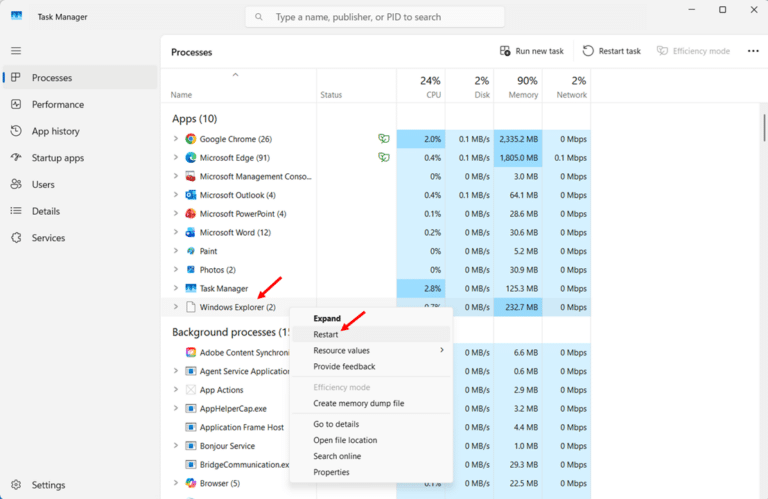The height and width of the screenshot is (499, 768).
Task: Sort by the Memory column header
Action: (x=518, y=86)
